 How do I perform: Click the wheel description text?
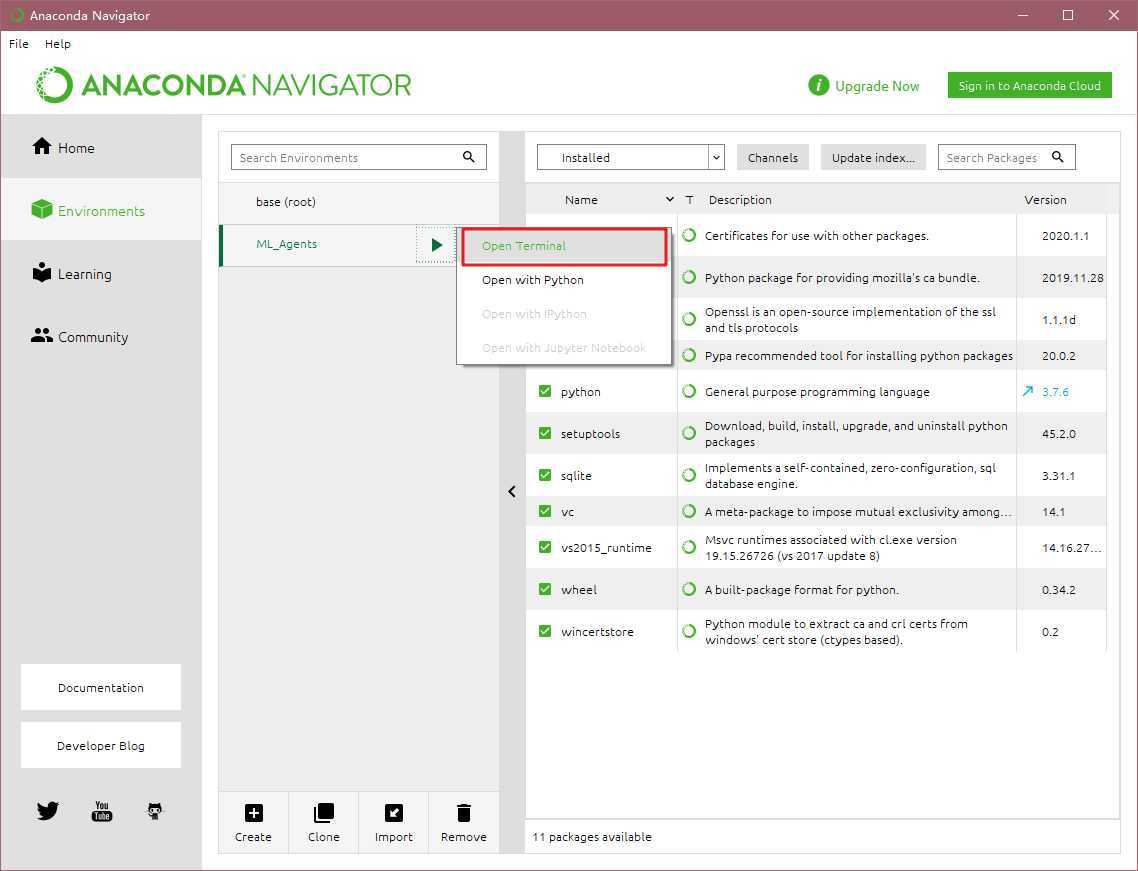pos(801,590)
